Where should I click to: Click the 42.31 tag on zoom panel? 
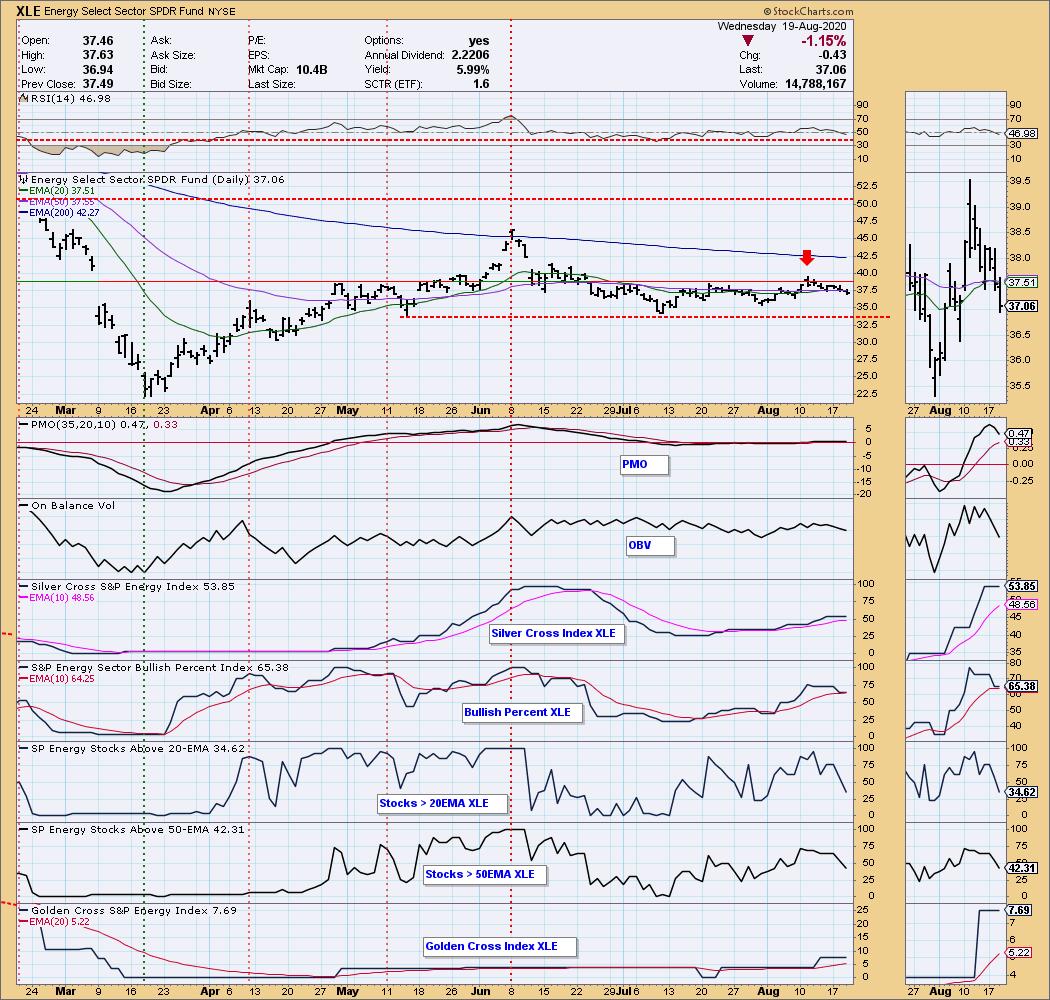1022,868
